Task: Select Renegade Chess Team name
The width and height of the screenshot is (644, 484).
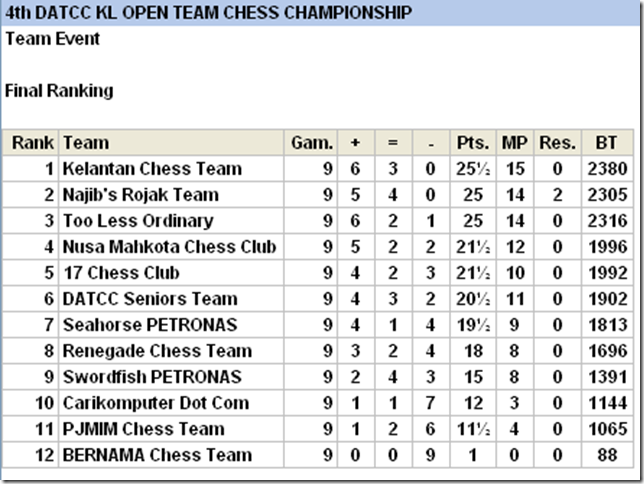Action: point(157,351)
